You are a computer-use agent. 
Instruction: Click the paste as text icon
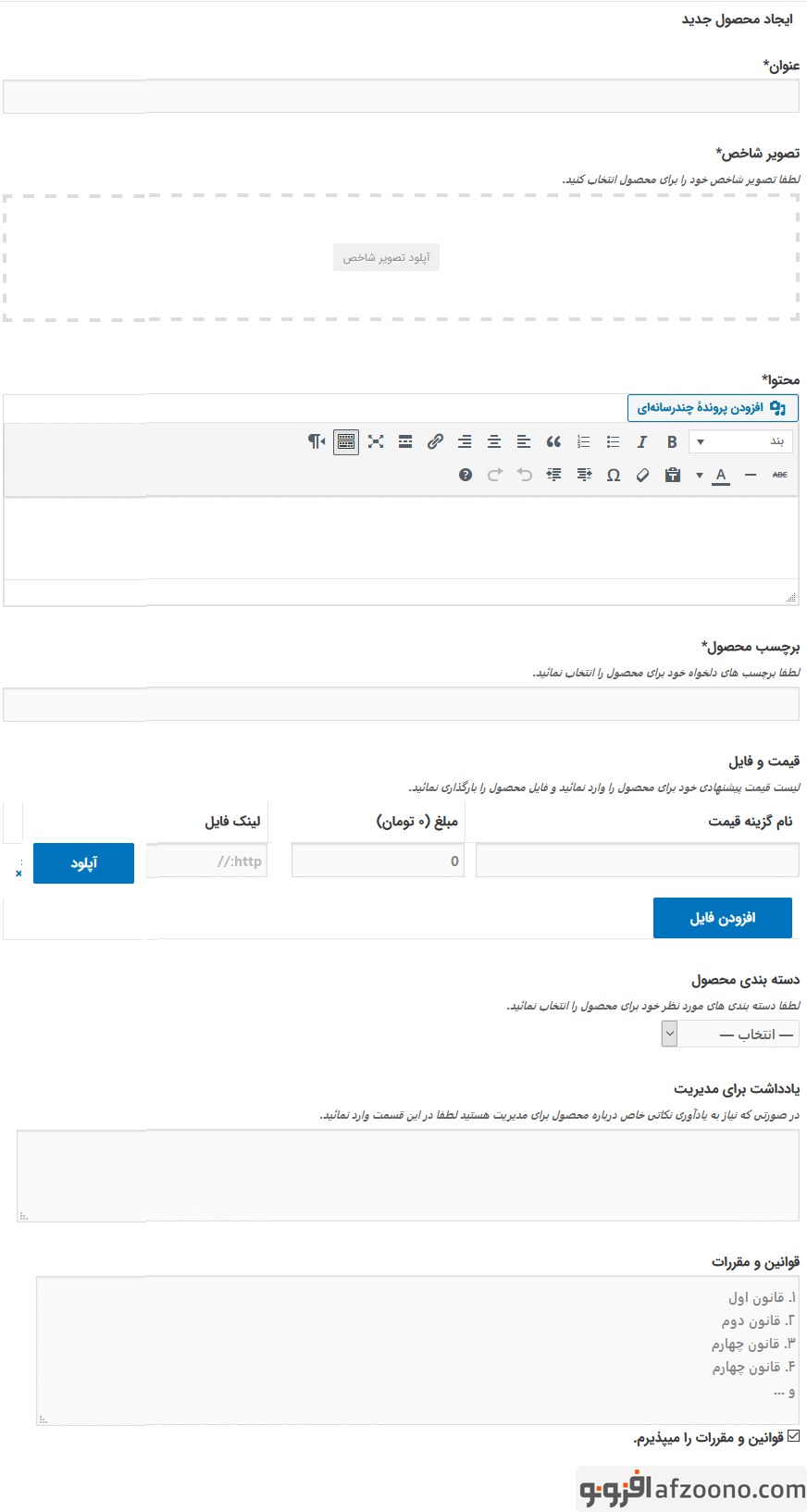pos(673,476)
